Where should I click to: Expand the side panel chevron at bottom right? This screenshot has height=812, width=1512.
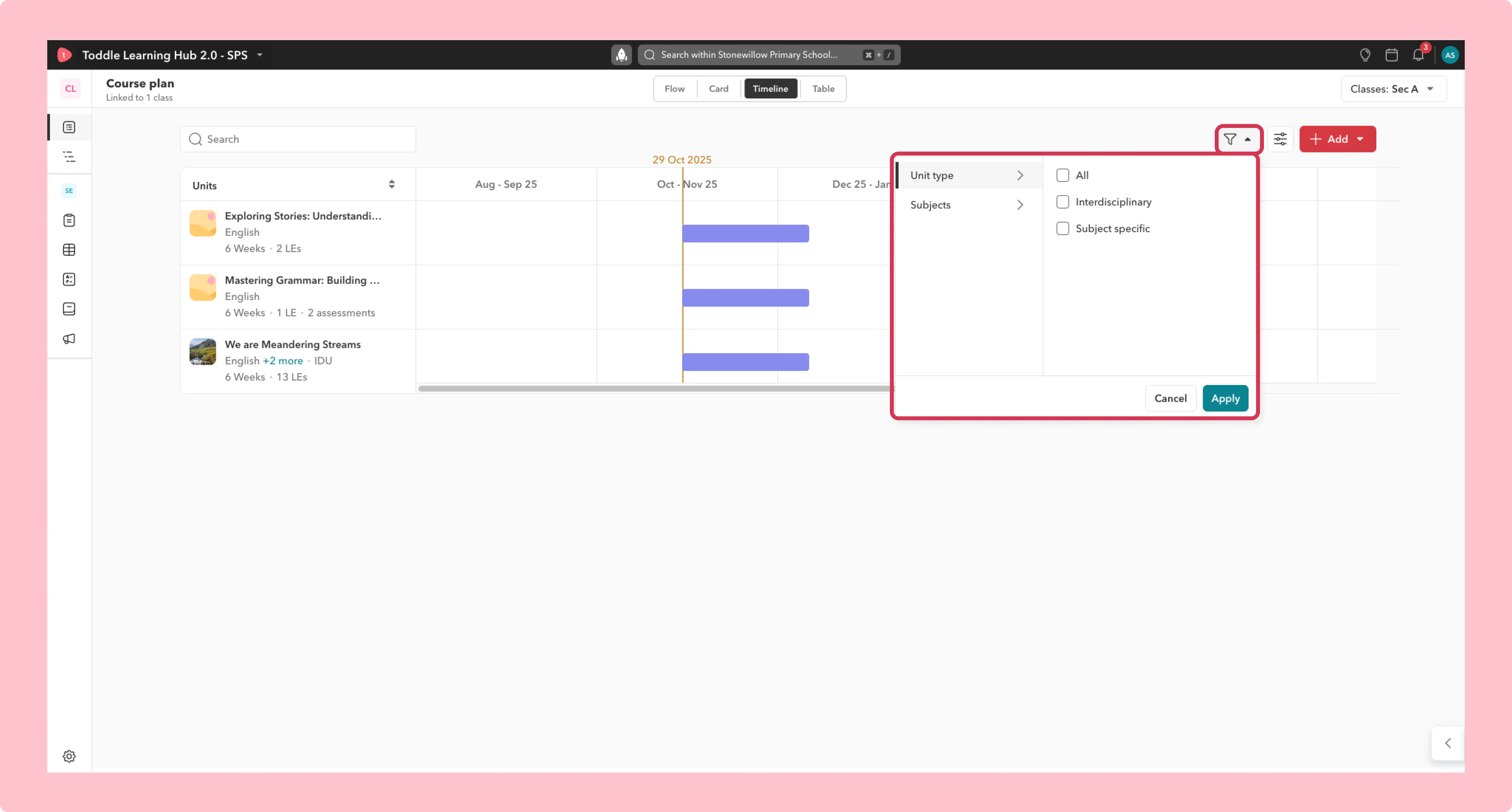tap(1448, 743)
